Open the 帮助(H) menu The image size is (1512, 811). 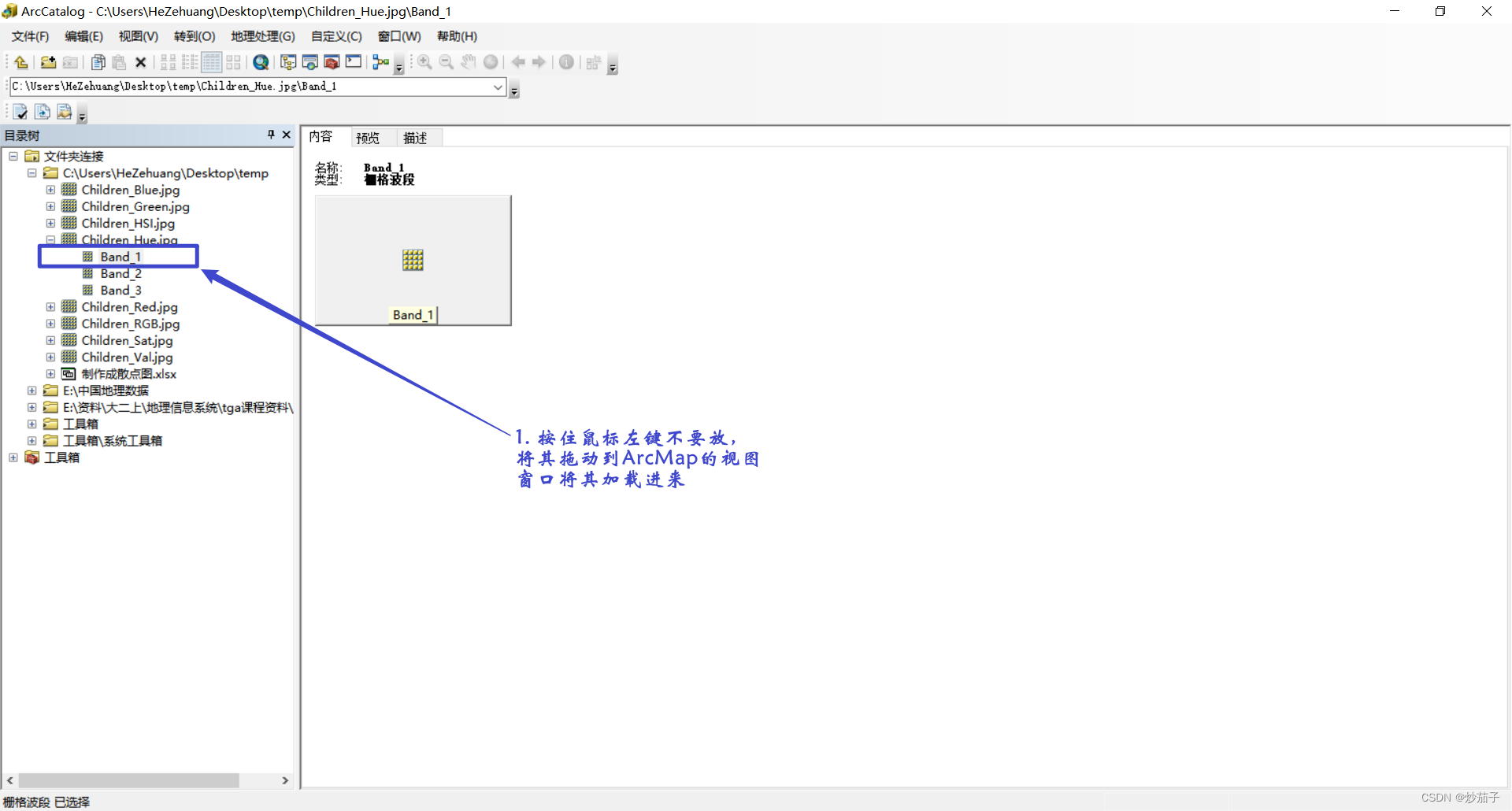pos(457,36)
